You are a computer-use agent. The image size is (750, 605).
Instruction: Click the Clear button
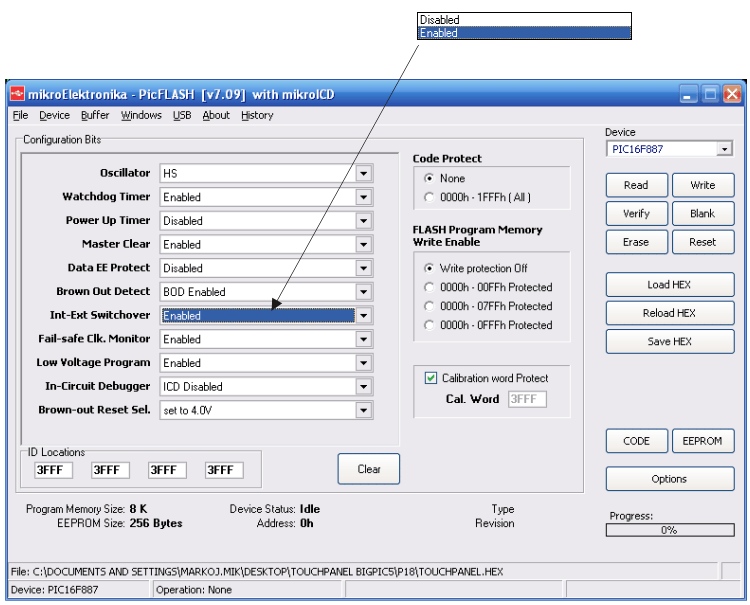pyautogui.click(x=369, y=469)
